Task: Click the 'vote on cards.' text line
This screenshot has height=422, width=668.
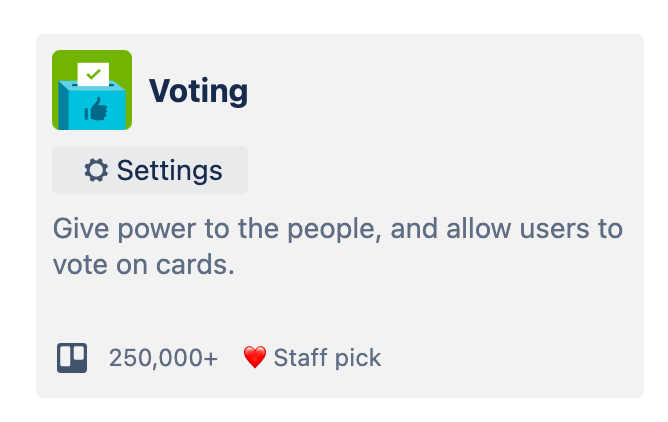Action: [x=144, y=264]
